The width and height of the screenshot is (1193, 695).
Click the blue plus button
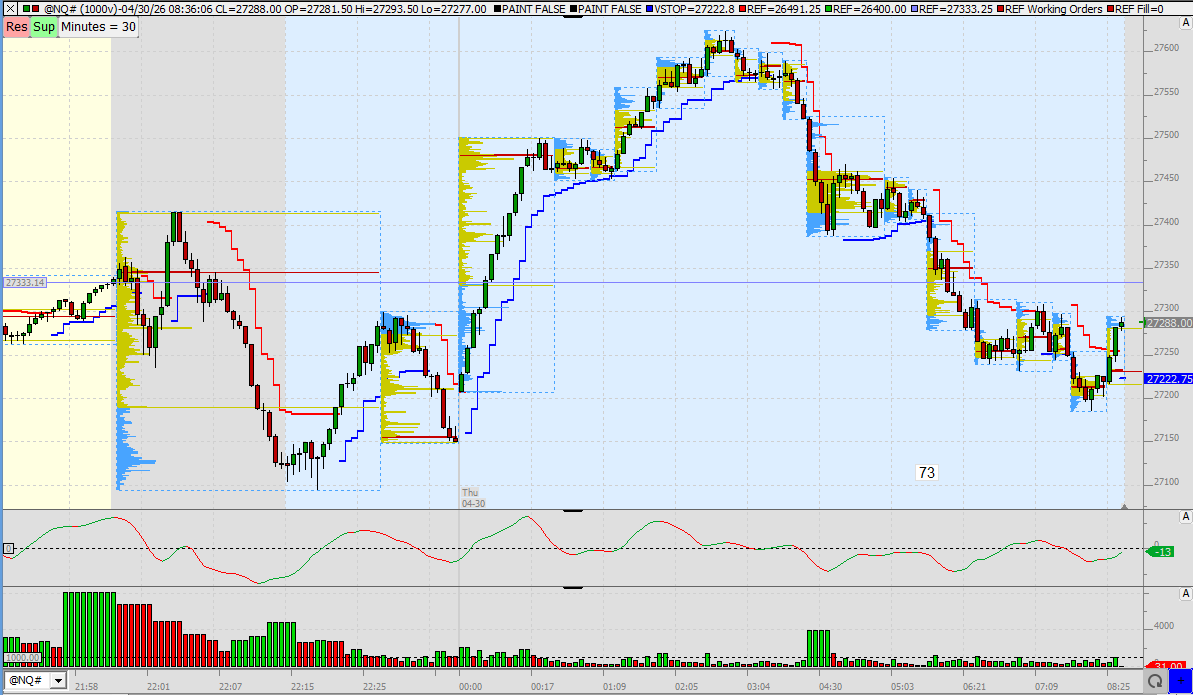(1179, 680)
